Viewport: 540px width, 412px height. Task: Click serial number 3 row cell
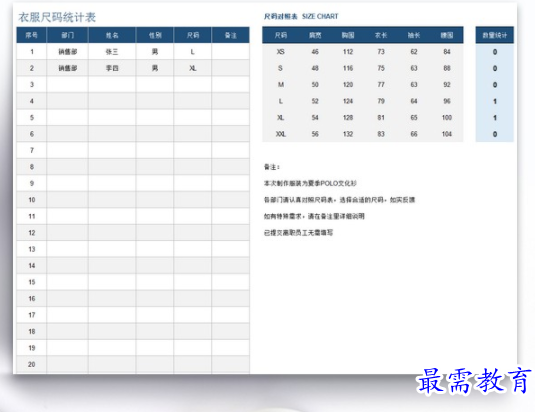(32, 84)
